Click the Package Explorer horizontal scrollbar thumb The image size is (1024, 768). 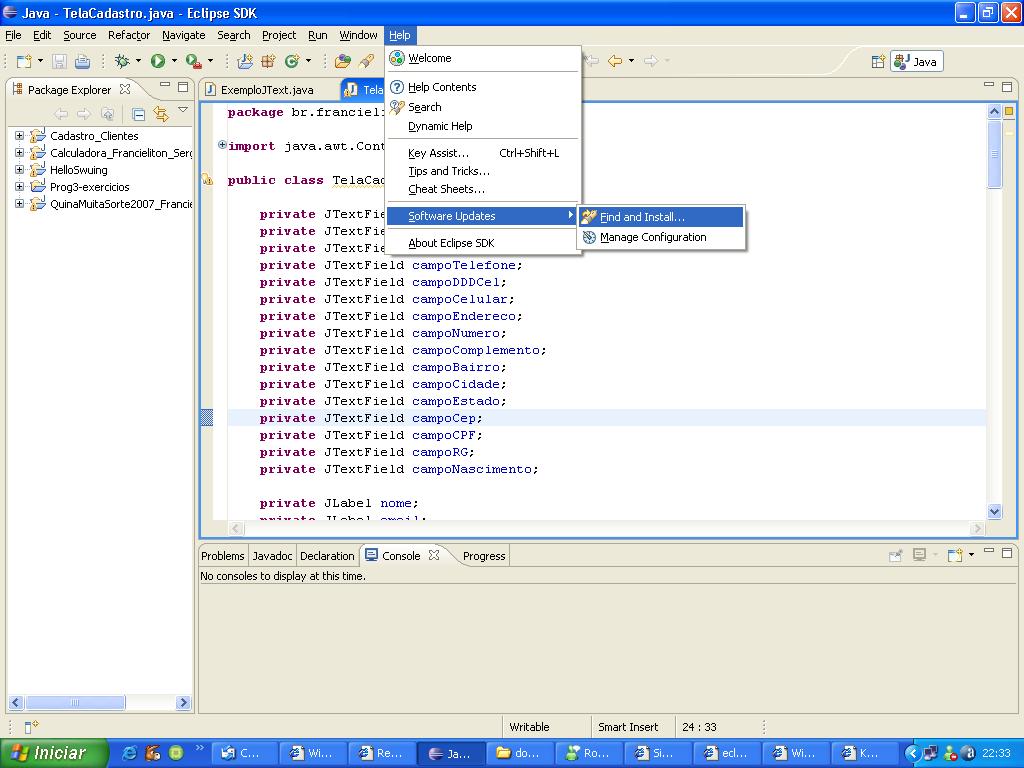coord(75,703)
